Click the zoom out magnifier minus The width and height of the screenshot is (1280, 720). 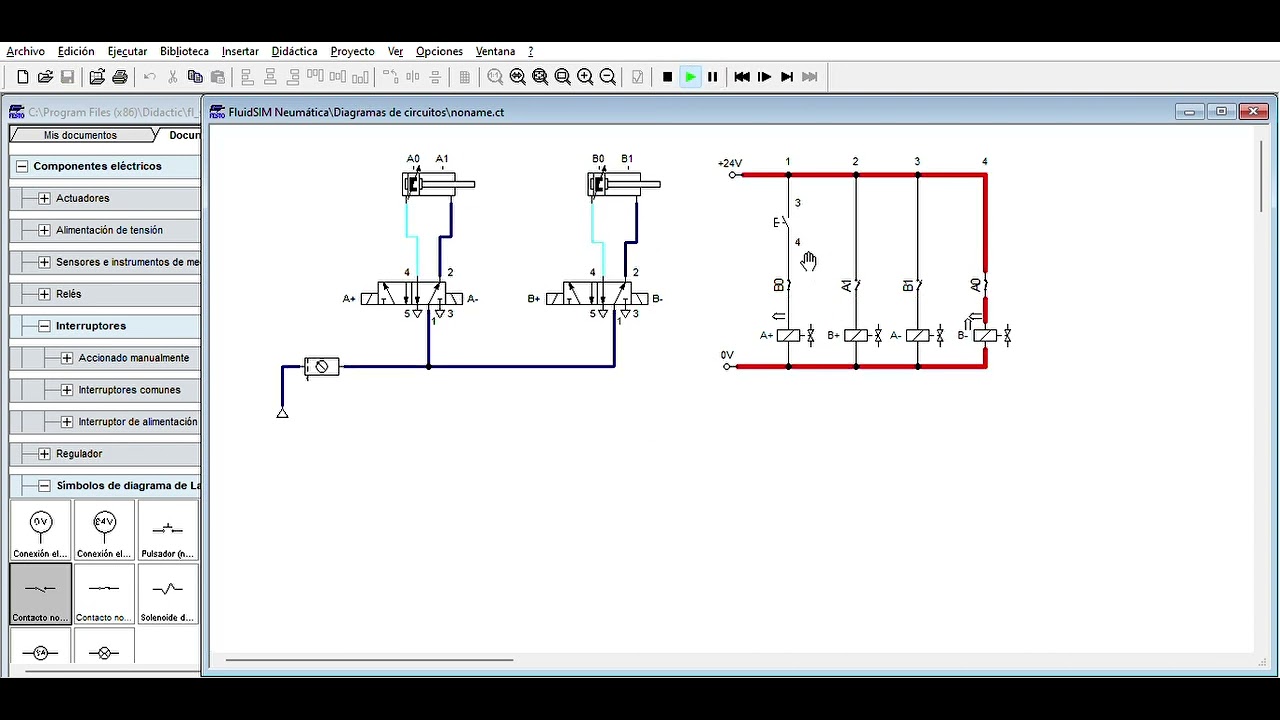(x=607, y=77)
